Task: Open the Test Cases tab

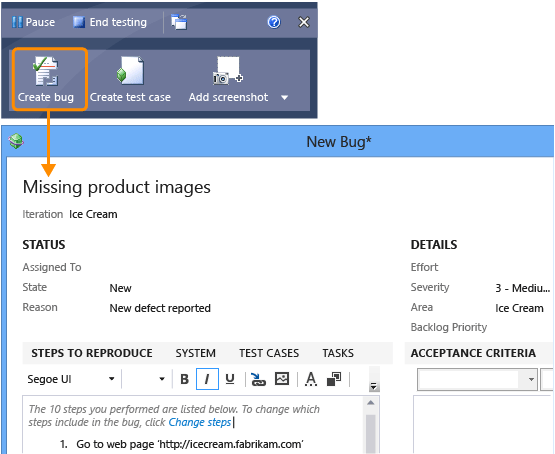Action: coord(269,353)
